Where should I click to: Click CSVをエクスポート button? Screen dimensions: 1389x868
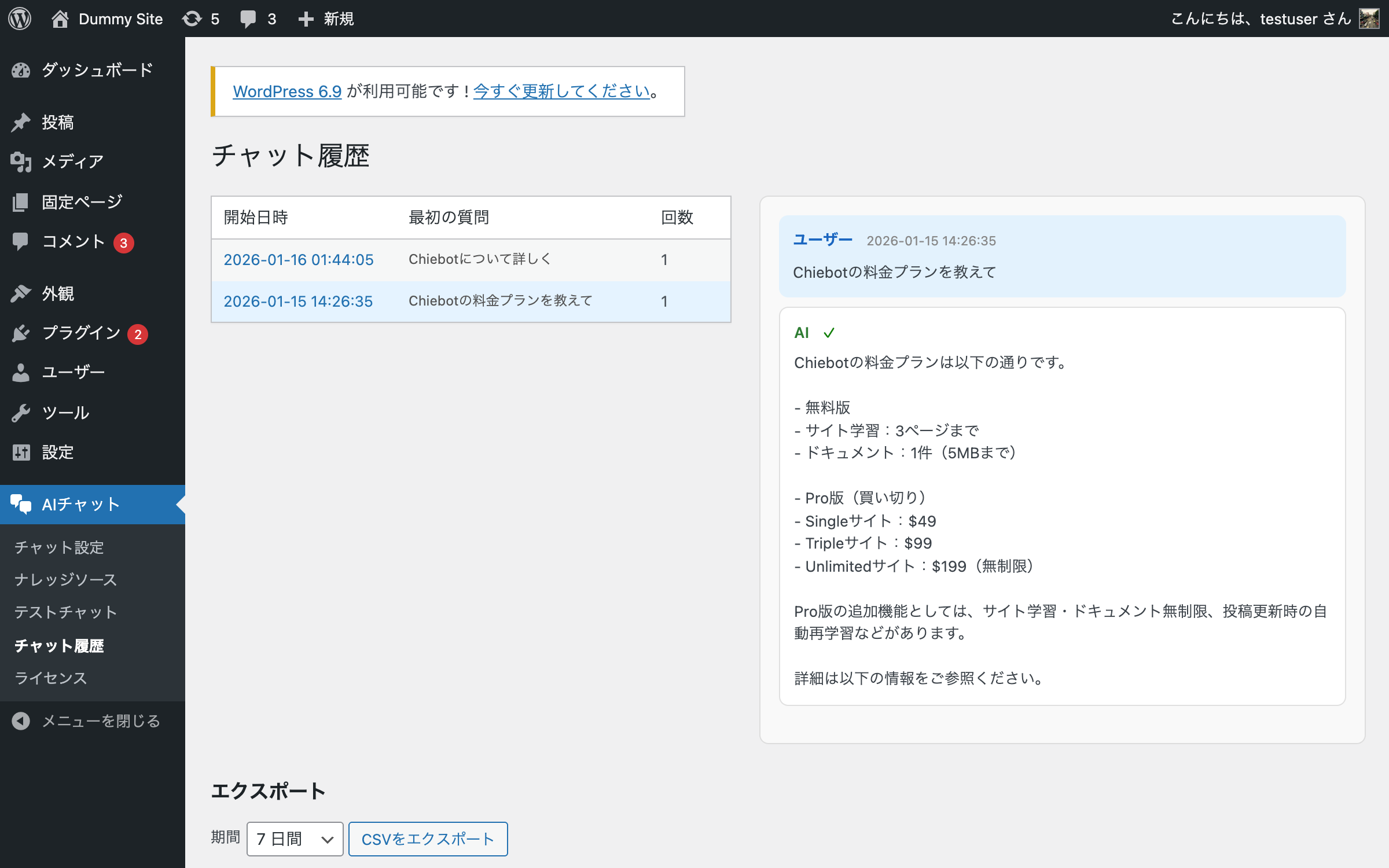(x=428, y=838)
